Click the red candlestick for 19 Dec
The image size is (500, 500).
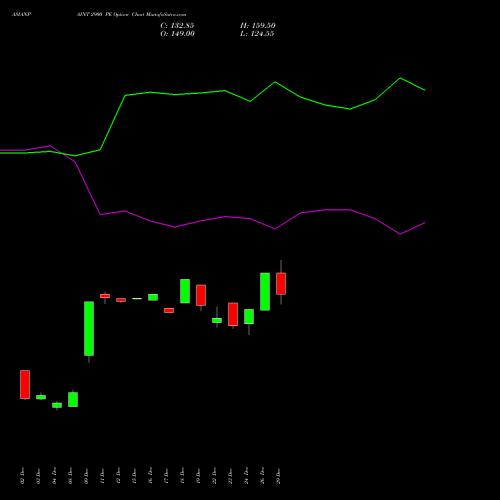point(201,295)
